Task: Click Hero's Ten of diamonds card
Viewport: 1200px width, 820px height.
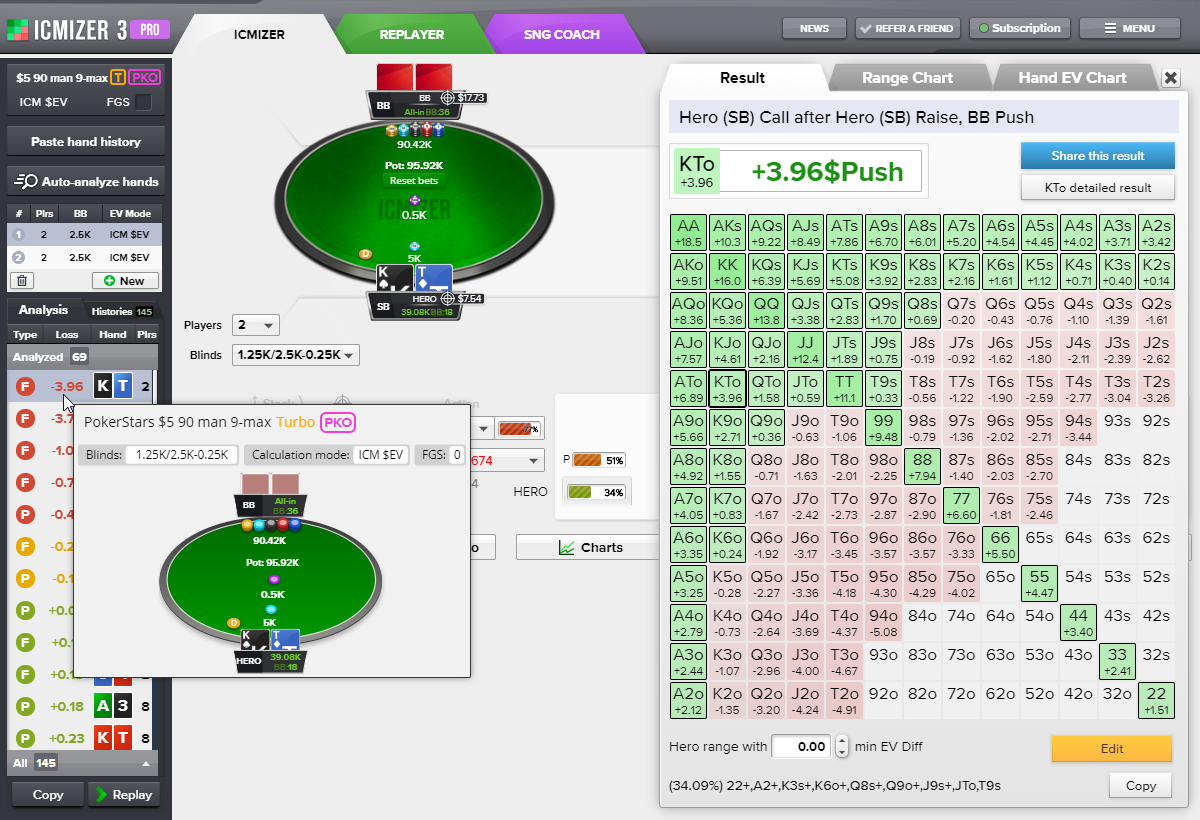Action: pos(433,279)
